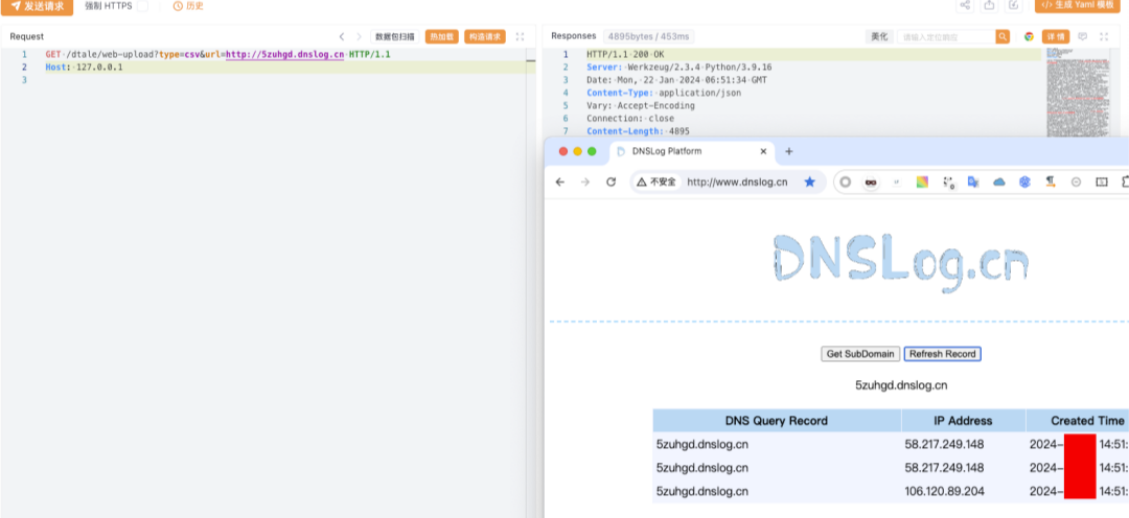
Task: Click the 106.120.89.204 IP address cell
Action: tap(944, 491)
